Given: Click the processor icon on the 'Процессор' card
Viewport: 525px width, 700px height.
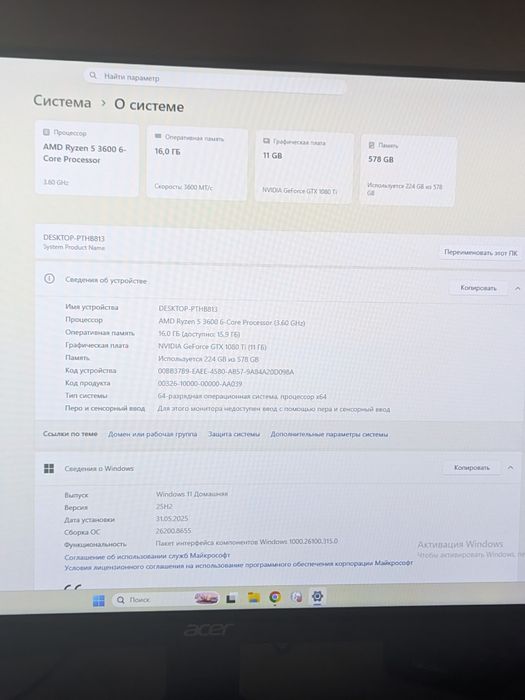Looking at the screenshot, I should pyautogui.click(x=46, y=132).
